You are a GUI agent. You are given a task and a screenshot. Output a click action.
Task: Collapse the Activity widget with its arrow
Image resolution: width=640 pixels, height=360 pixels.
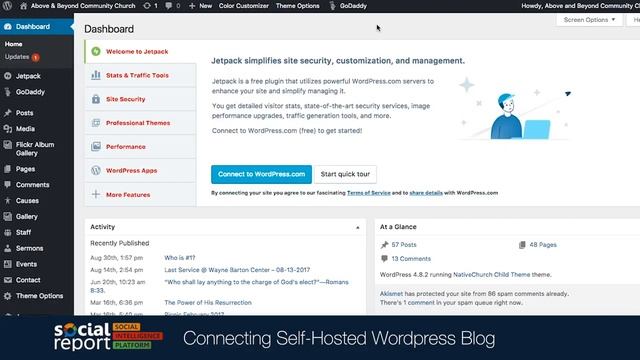point(358,227)
